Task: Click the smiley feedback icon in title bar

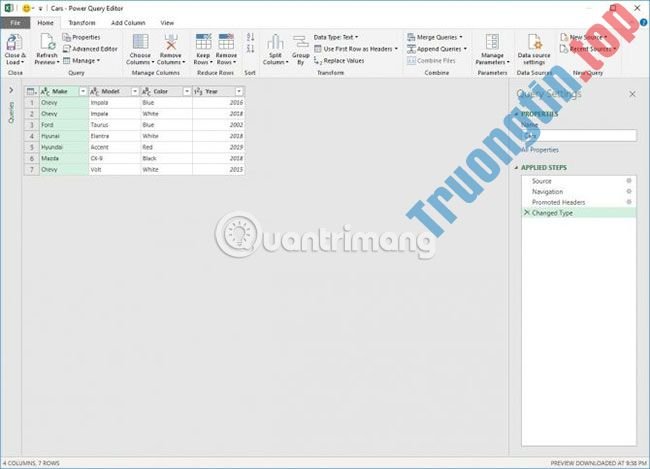Action: [26, 8]
